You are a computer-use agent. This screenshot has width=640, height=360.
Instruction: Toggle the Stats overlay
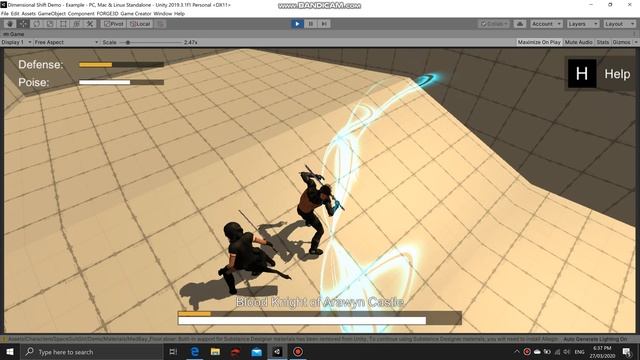coord(602,42)
